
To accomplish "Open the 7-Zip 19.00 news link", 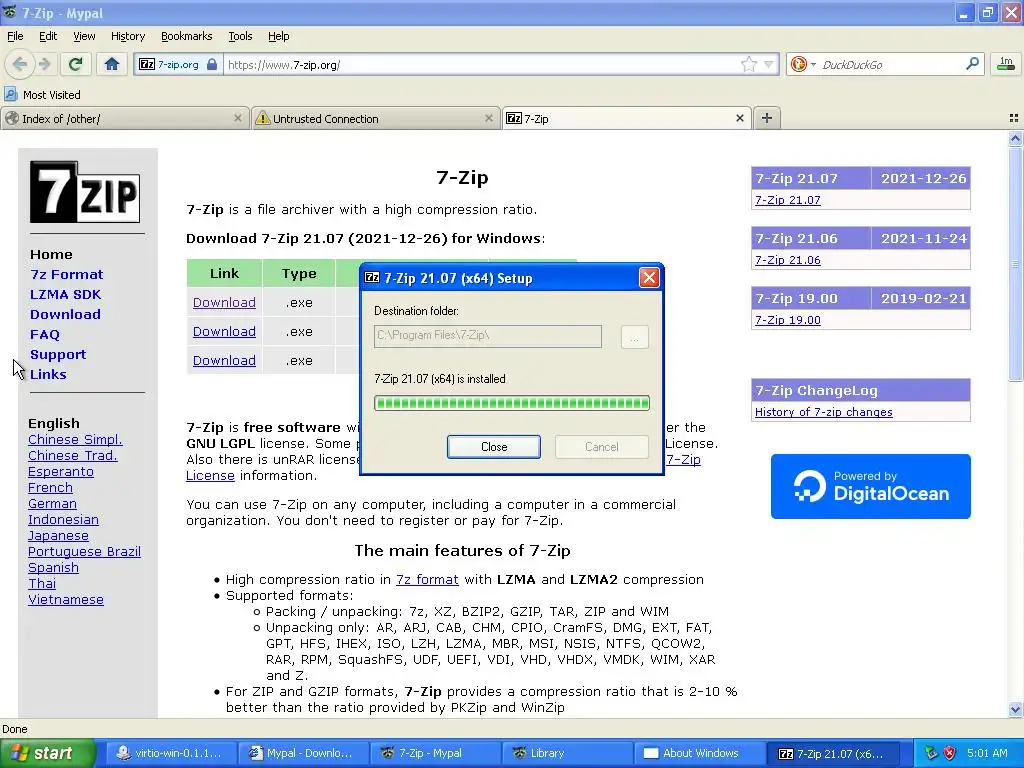I will pos(788,320).
